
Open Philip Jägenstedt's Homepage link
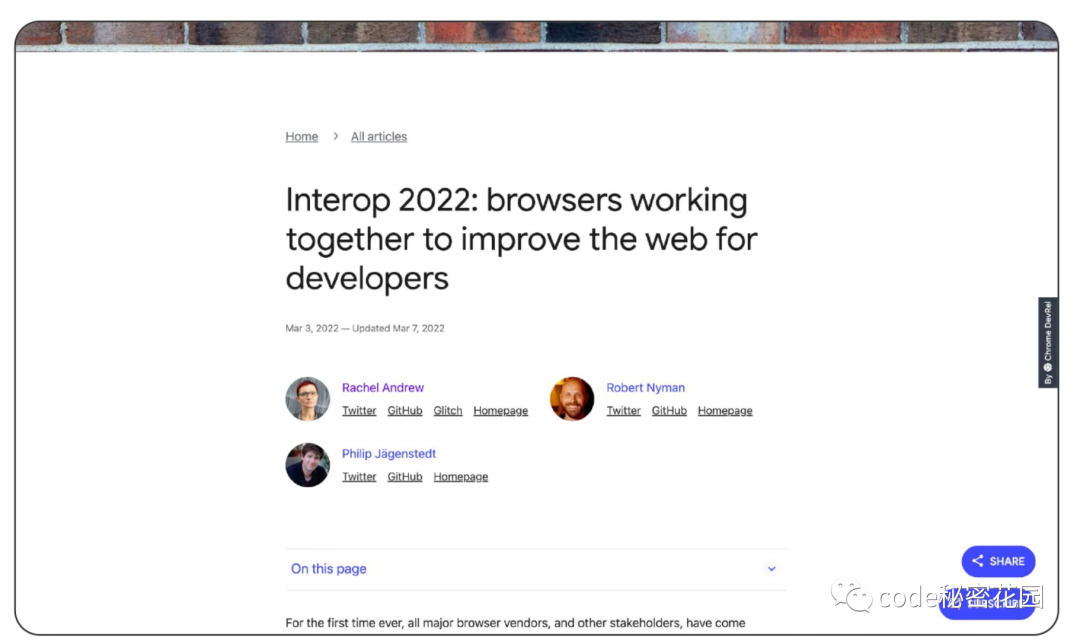(461, 477)
